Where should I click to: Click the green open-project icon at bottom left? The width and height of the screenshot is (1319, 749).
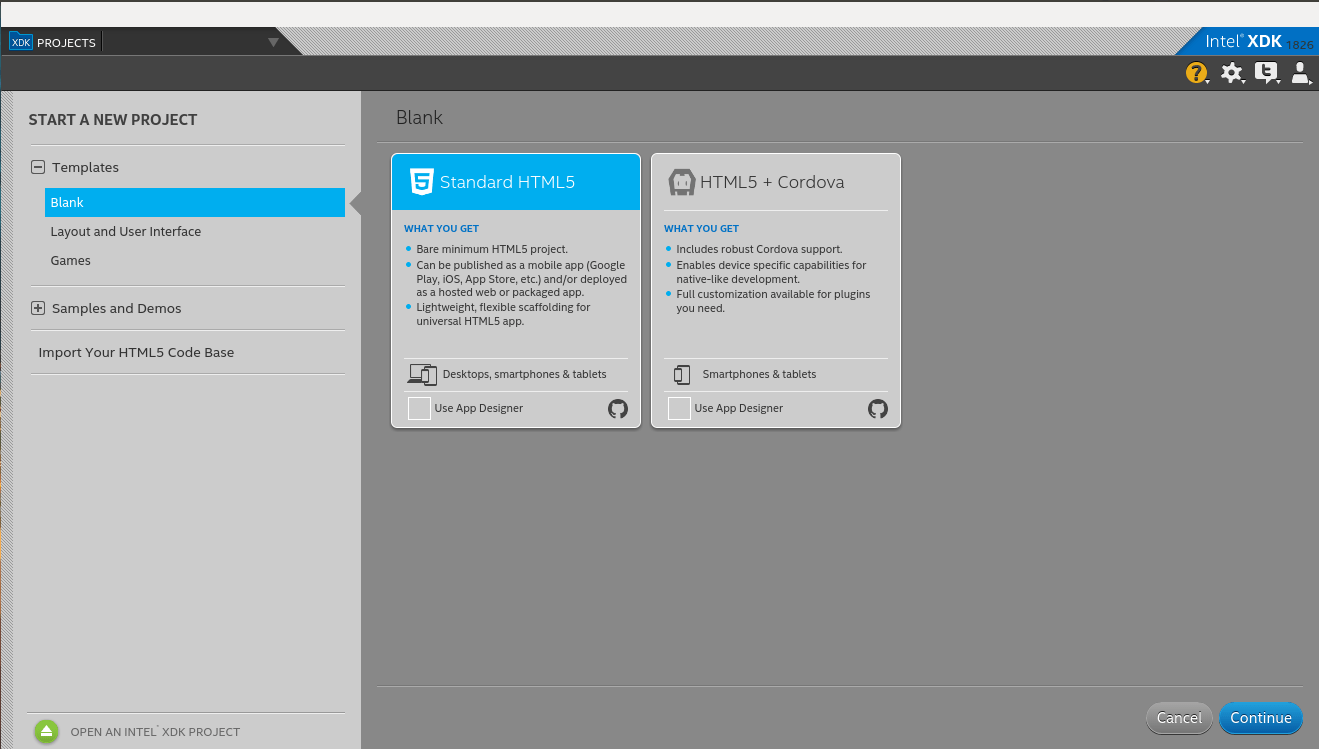coord(46,731)
